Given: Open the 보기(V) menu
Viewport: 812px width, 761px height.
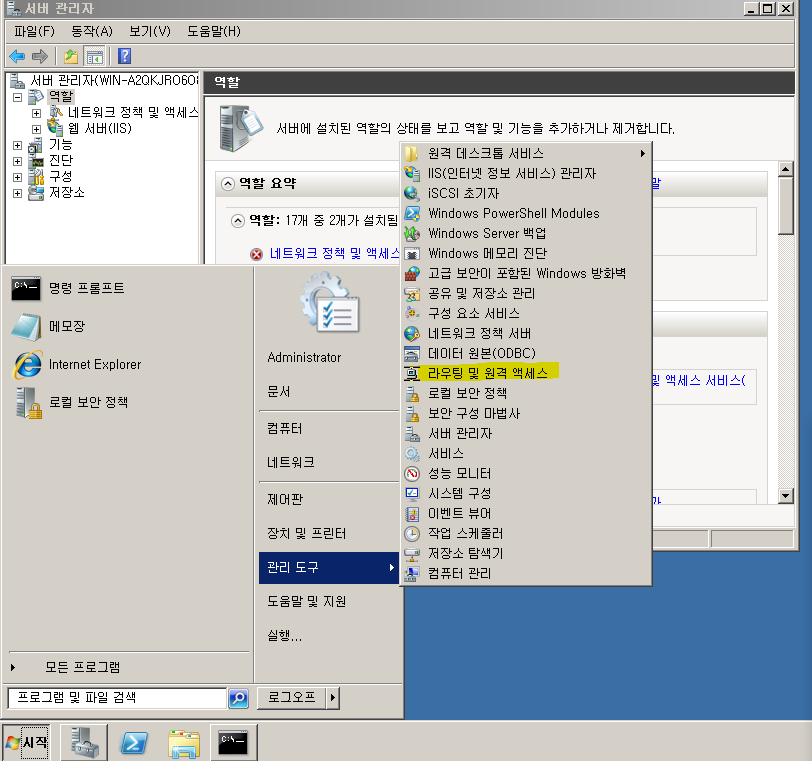Looking at the screenshot, I should pyautogui.click(x=150, y=32).
